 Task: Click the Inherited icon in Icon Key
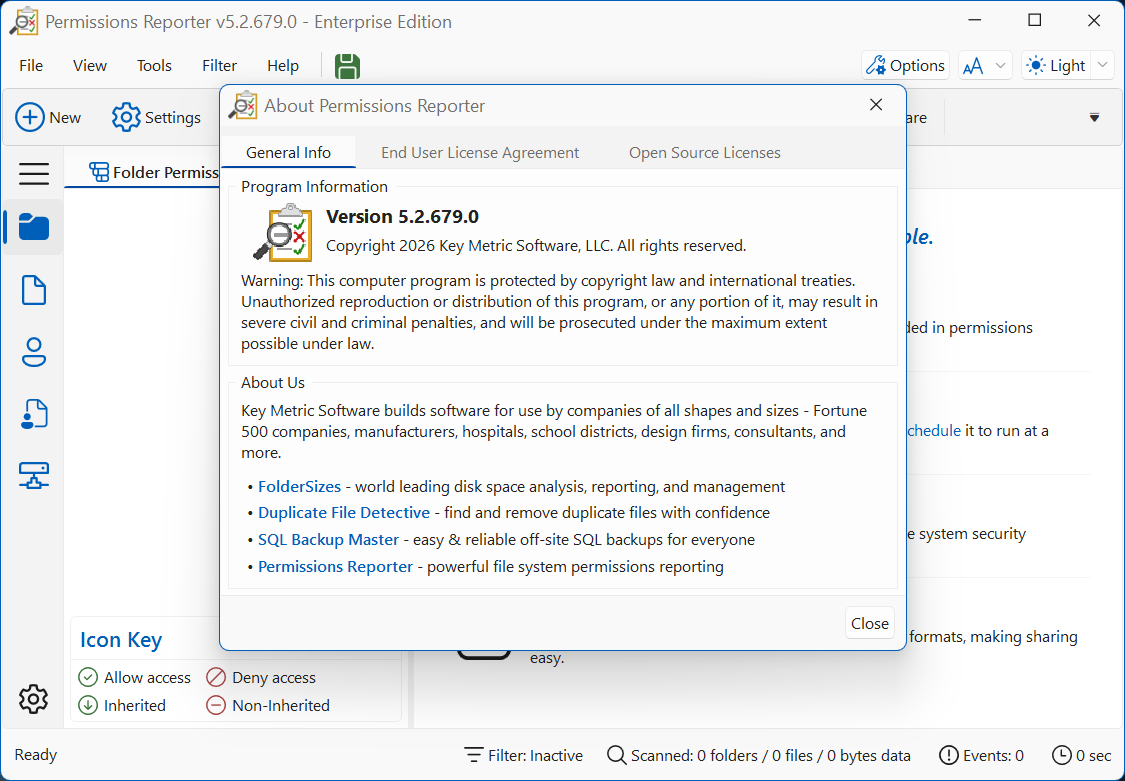[88, 705]
